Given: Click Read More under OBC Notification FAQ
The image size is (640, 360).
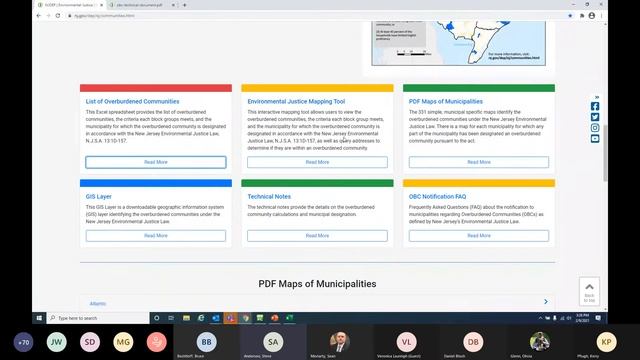Looking at the screenshot, I should click(x=479, y=236).
